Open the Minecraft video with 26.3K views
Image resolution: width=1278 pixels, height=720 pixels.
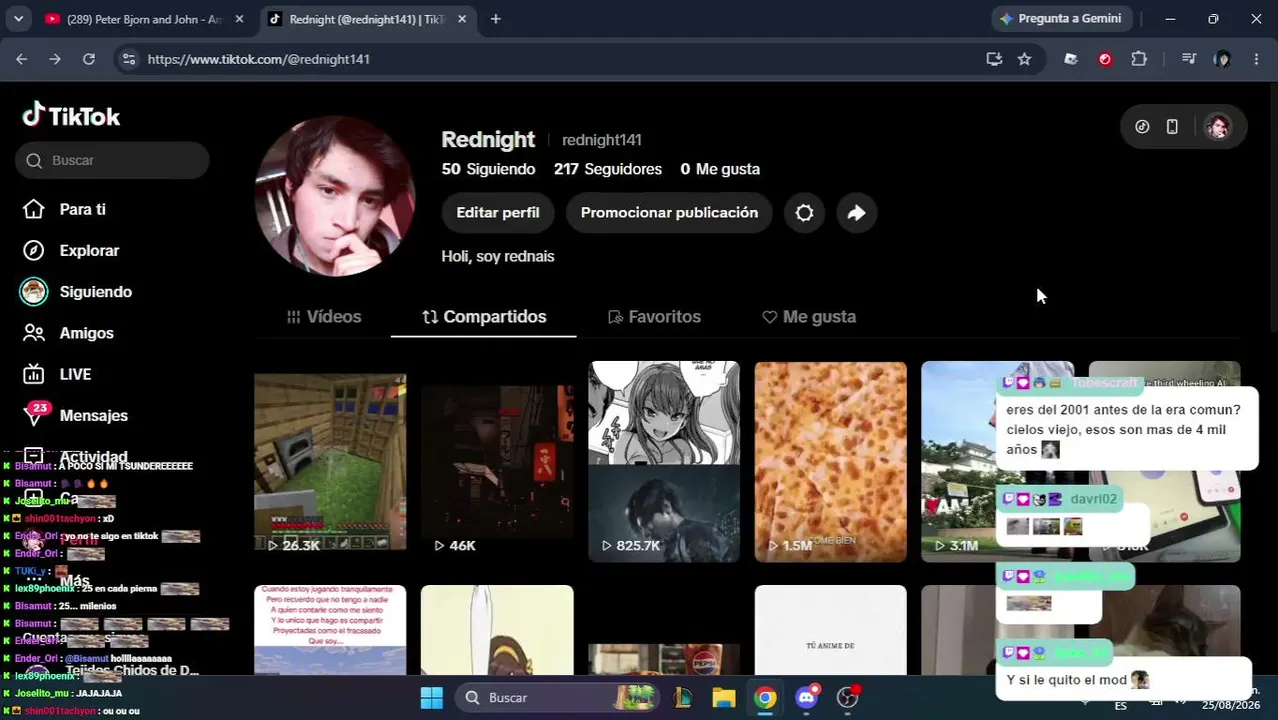(x=330, y=461)
